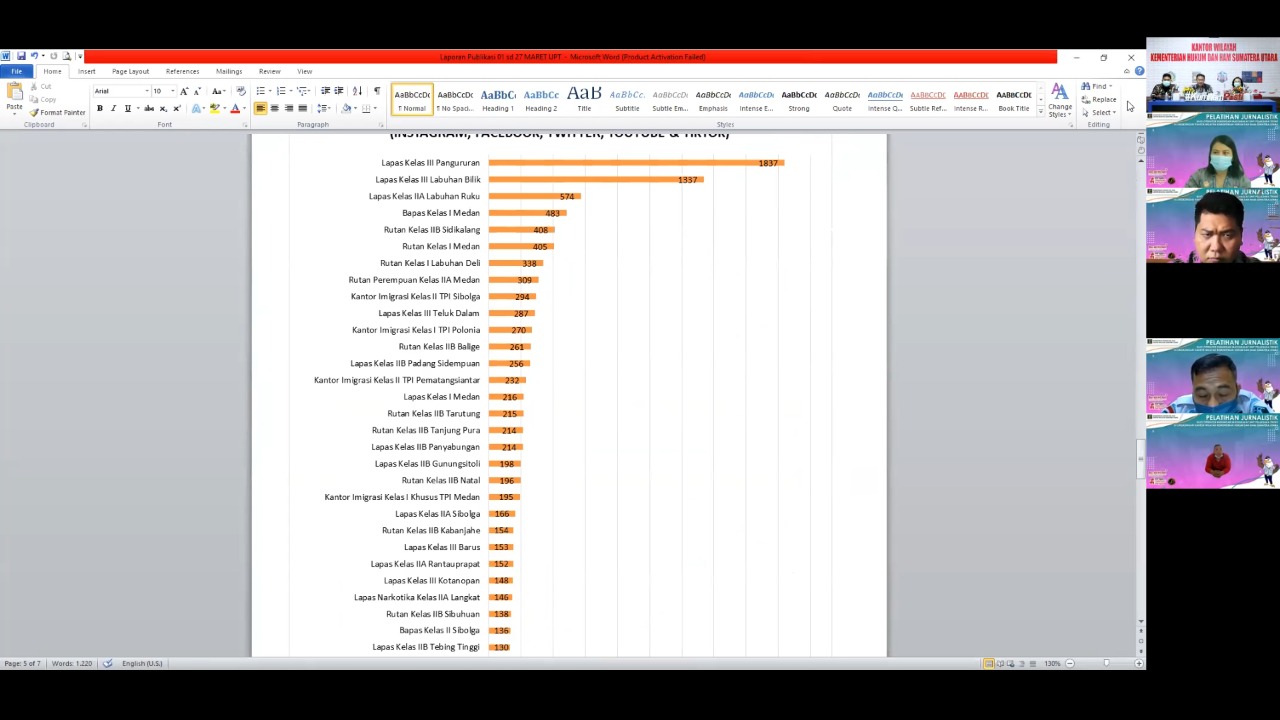Switch to the Insert tab
1280x720 pixels.
click(x=87, y=71)
